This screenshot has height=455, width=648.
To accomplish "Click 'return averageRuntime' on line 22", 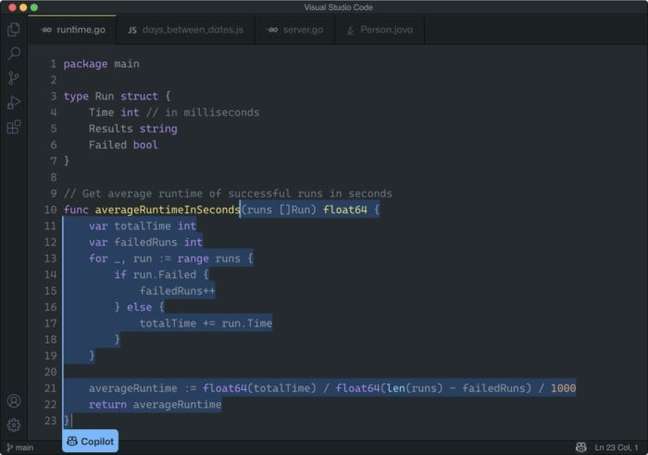I will coord(155,404).
